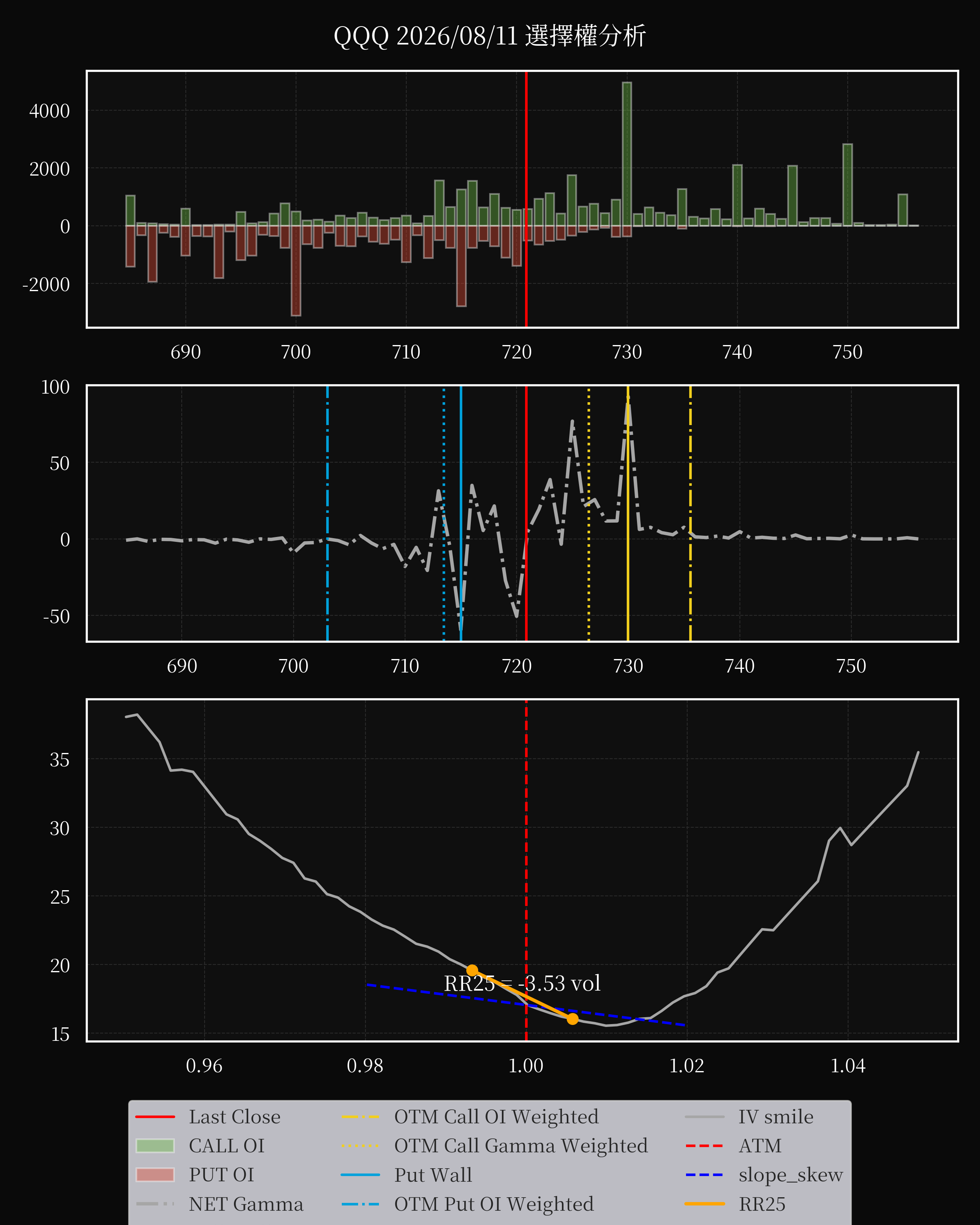This screenshot has height=1225, width=980.
Task: Click the "RR25 = -3.53 vol" annotation
Action: [x=522, y=984]
